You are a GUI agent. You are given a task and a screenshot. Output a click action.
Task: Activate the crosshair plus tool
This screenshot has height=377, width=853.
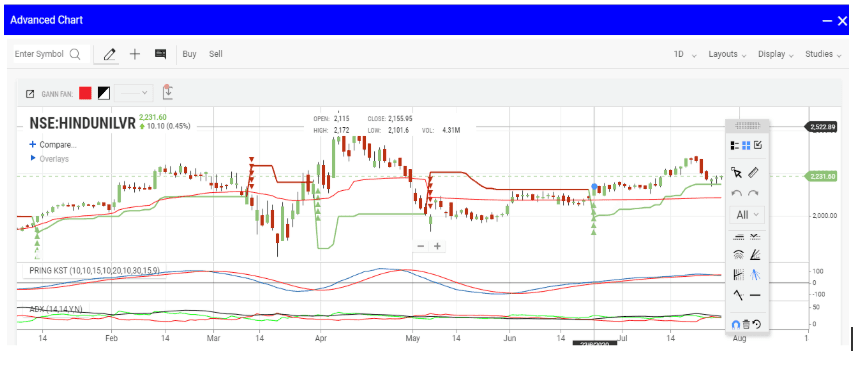(x=135, y=54)
